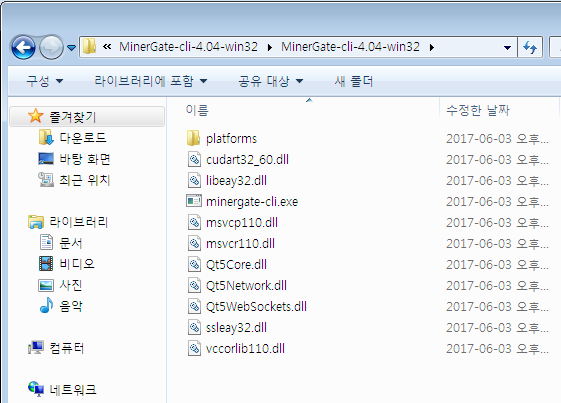The width and height of the screenshot is (561, 403).
Task: Show hidden path with double chevron
Action: 107,47
